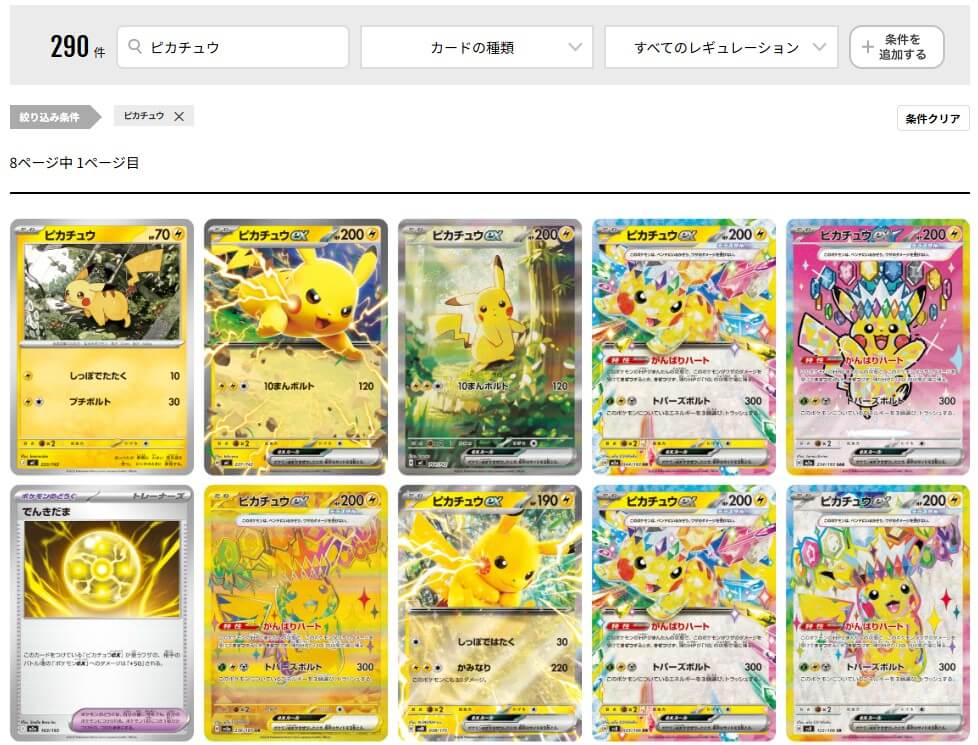
Task: Click the カードの種類 chevron arrow
Action: 575,47
